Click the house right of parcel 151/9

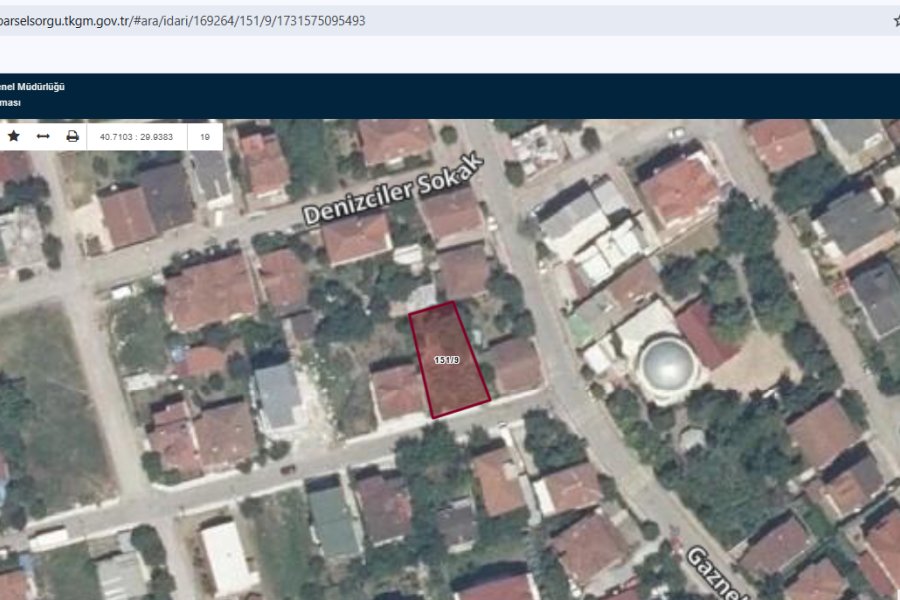516,365
